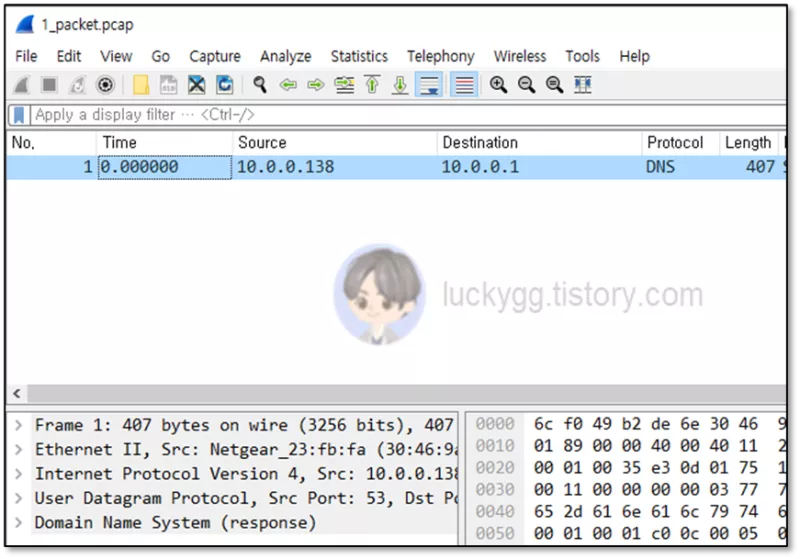Go to specified packet icon
The image size is (800, 559).
[x=344, y=85]
